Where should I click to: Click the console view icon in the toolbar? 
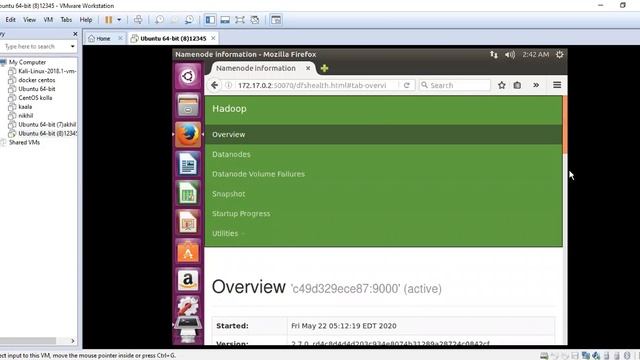pyautogui.click(x=276, y=20)
